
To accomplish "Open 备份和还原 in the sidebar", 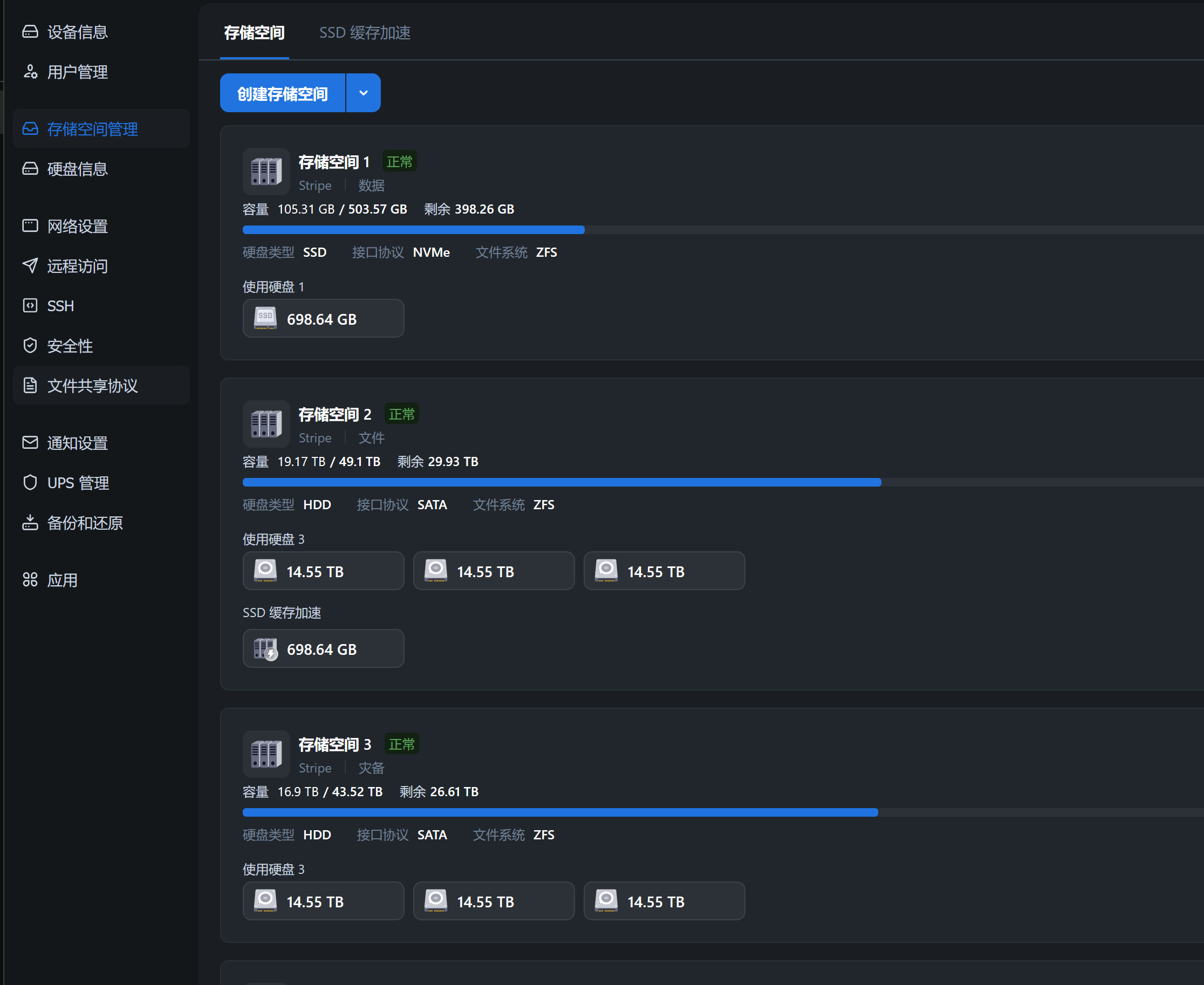I will click(x=85, y=523).
